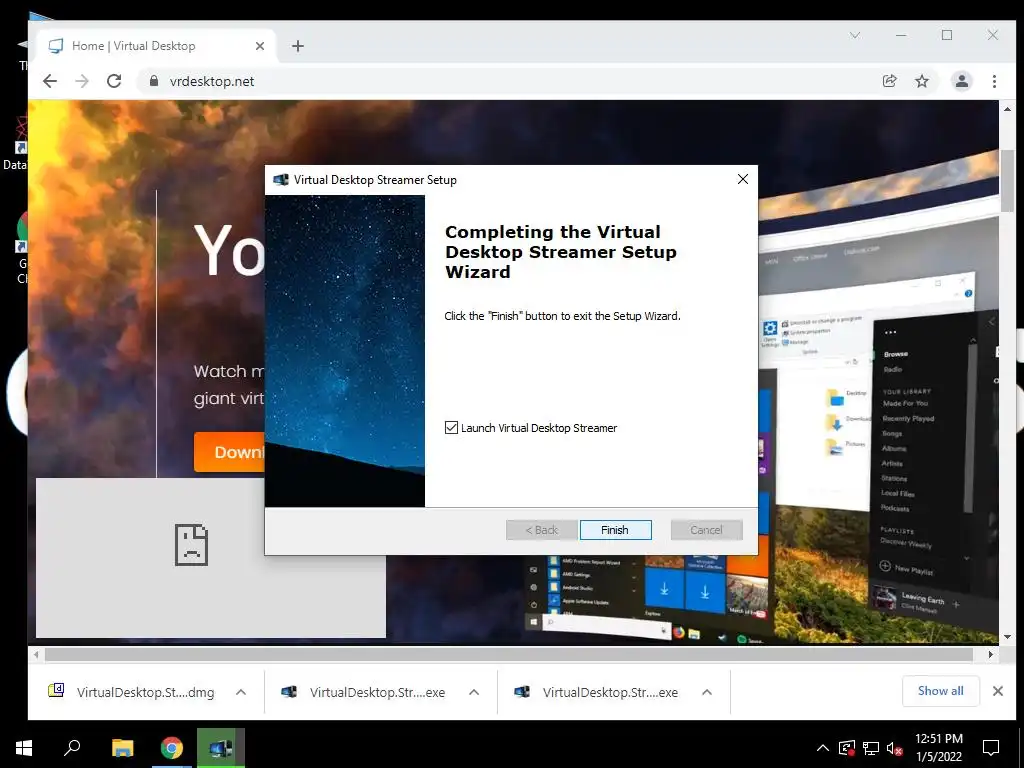The image size is (1024, 768).
Task: Click the "Completing the Virtual Desktop Streamer Setup Wizard" heading
Action: [560, 252]
